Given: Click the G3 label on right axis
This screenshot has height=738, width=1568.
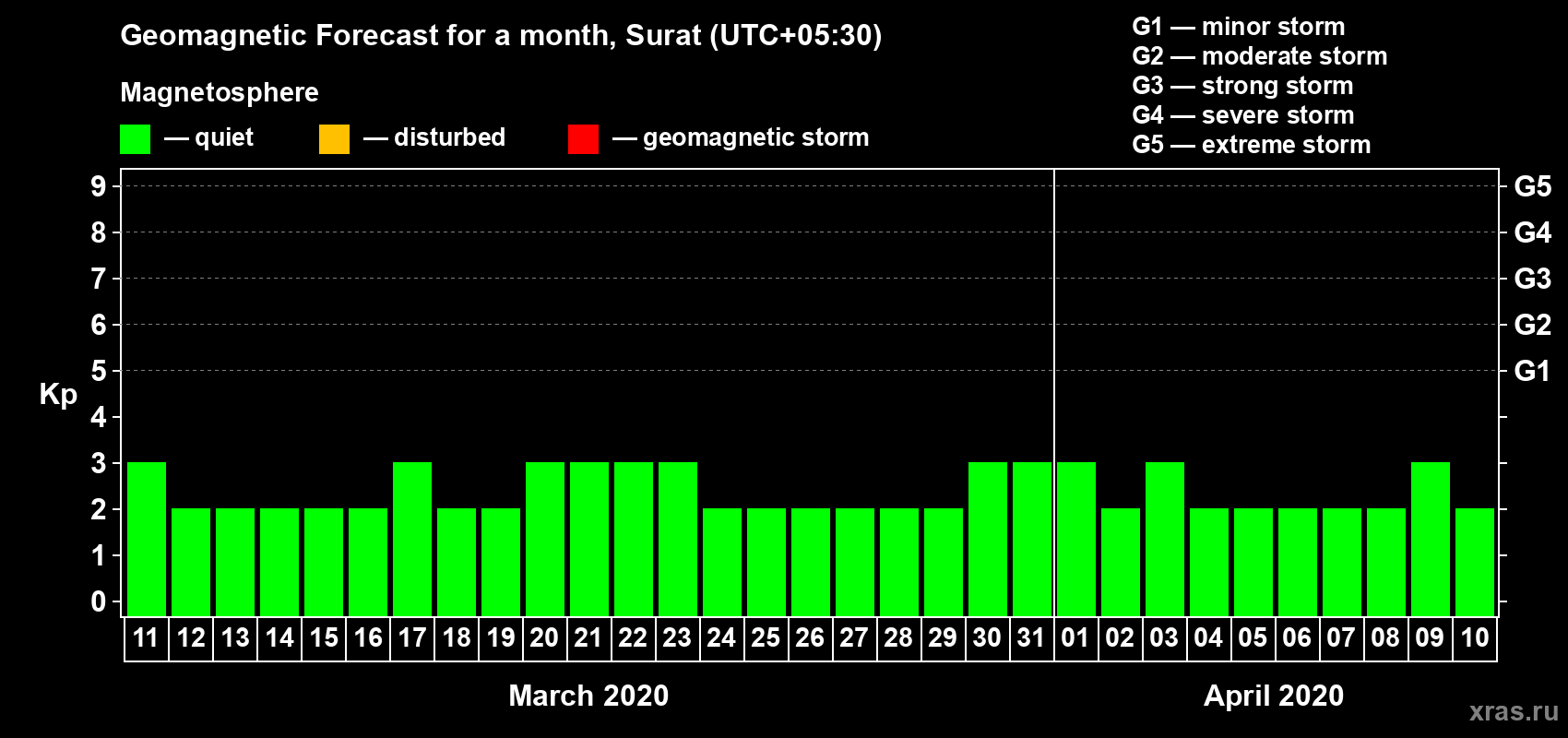Looking at the screenshot, I should (x=1532, y=279).
